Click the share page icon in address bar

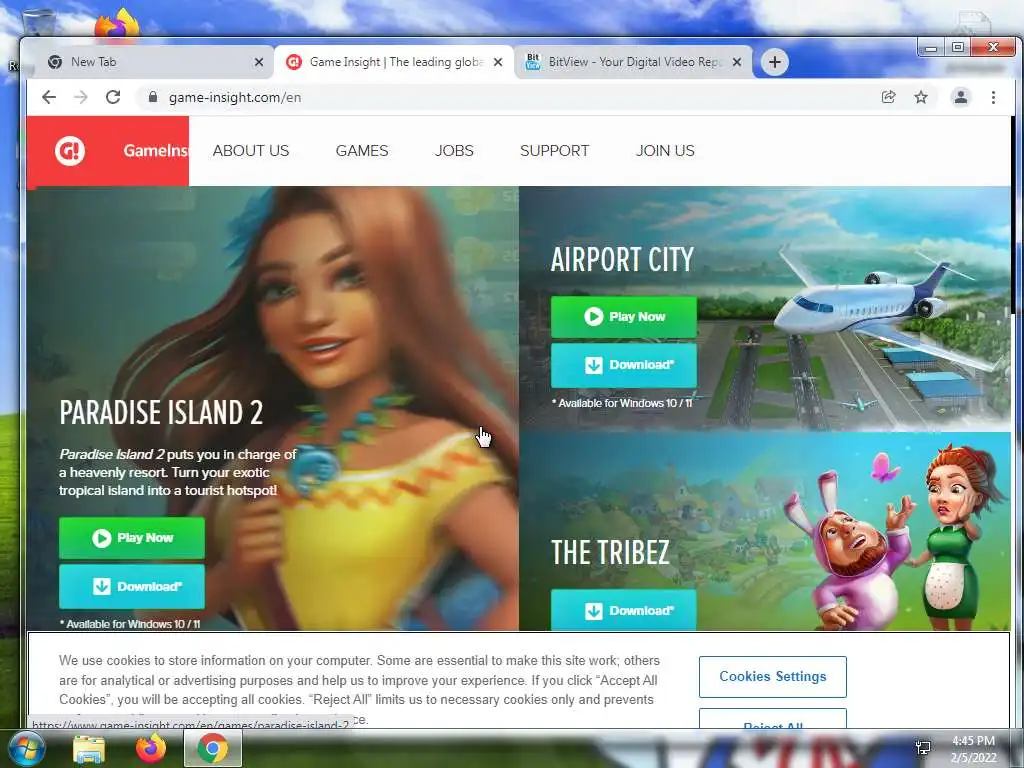coord(888,97)
